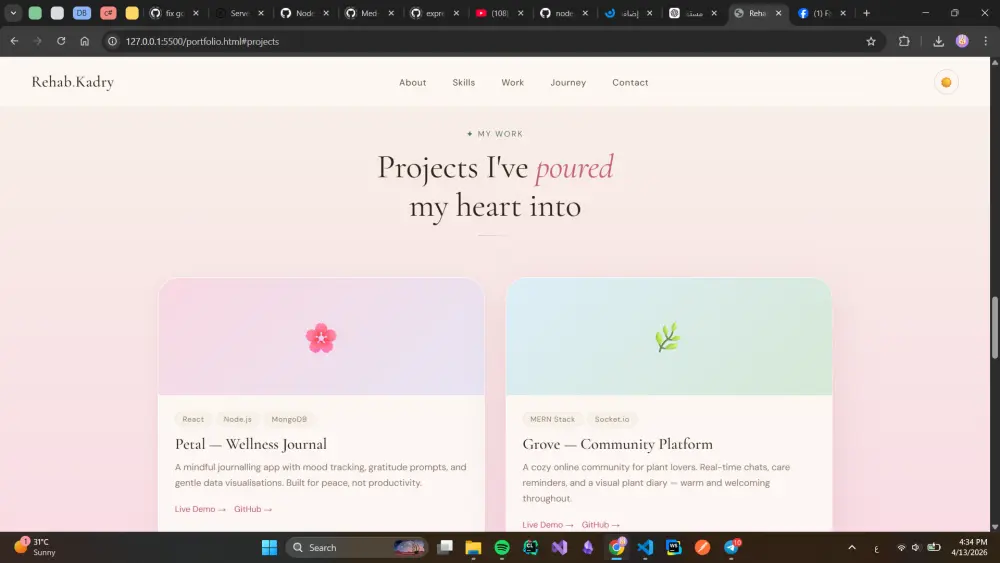Open File Explorer from taskbar

473,547
